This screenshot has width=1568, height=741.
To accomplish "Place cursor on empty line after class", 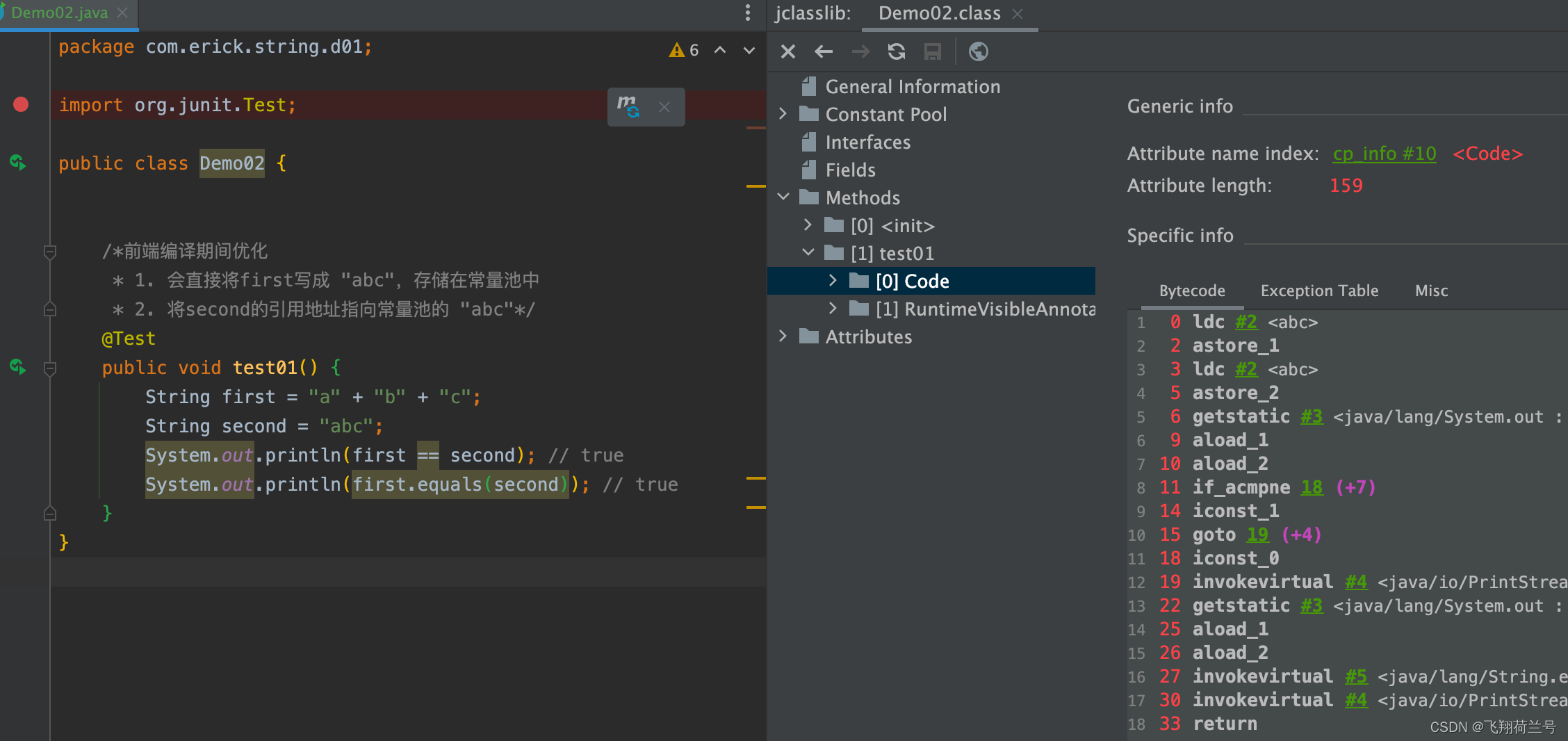I will (x=409, y=572).
